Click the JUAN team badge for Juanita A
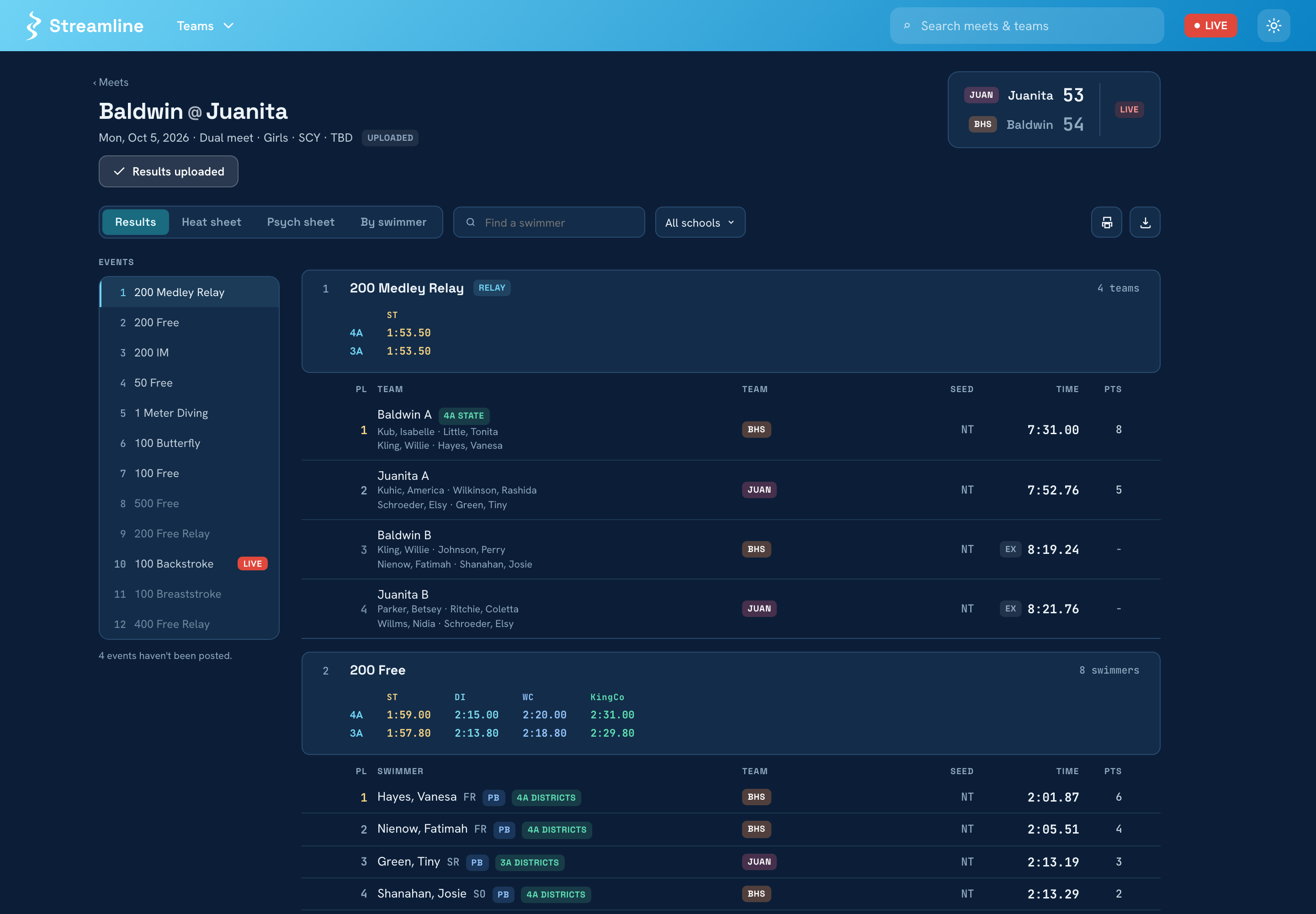Viewport: 1316px width, 914px height. tap(759, 489)
